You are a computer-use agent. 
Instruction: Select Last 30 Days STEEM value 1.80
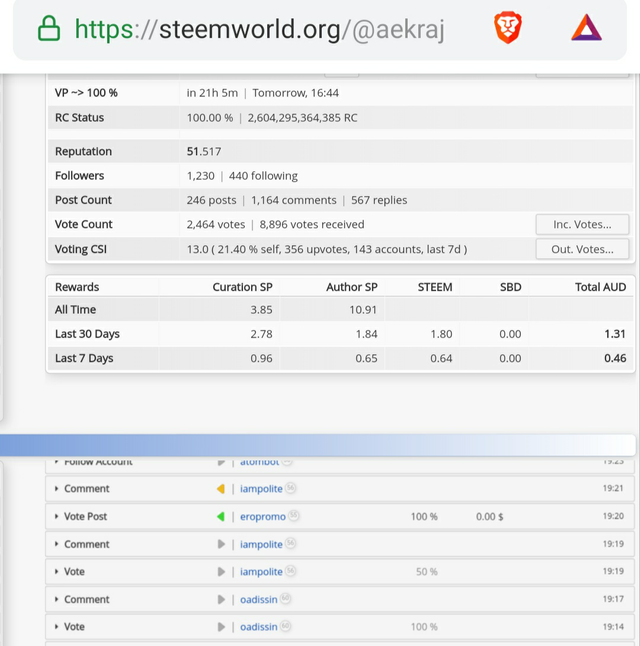441,334
